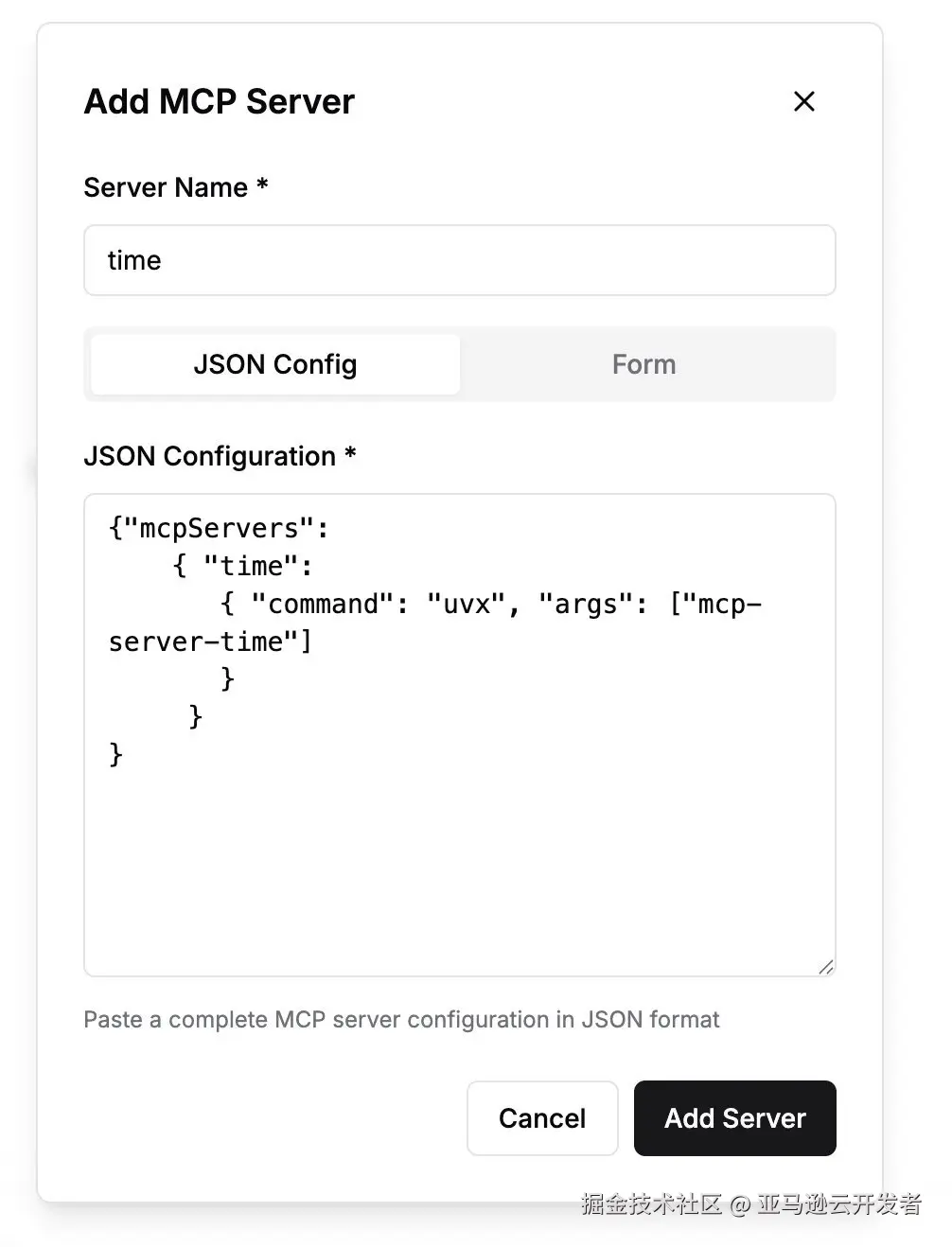Click the Add Server button
This screenshot has height=1247, width=952.
pyautogui.click(x=734, y=1118)
